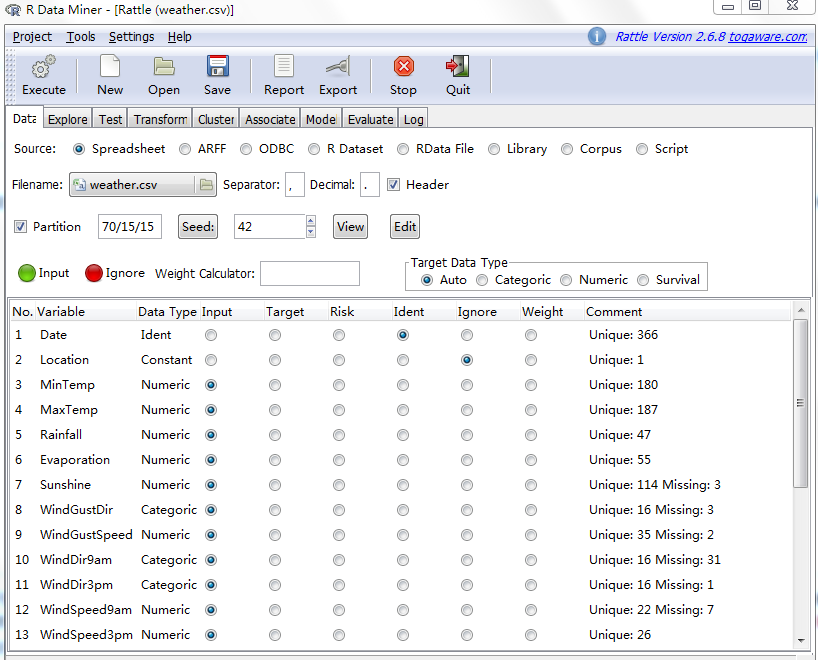This screenshot has width=818, height=660.
Task: Set target data type to Numeric
Action: pos(567,280)
